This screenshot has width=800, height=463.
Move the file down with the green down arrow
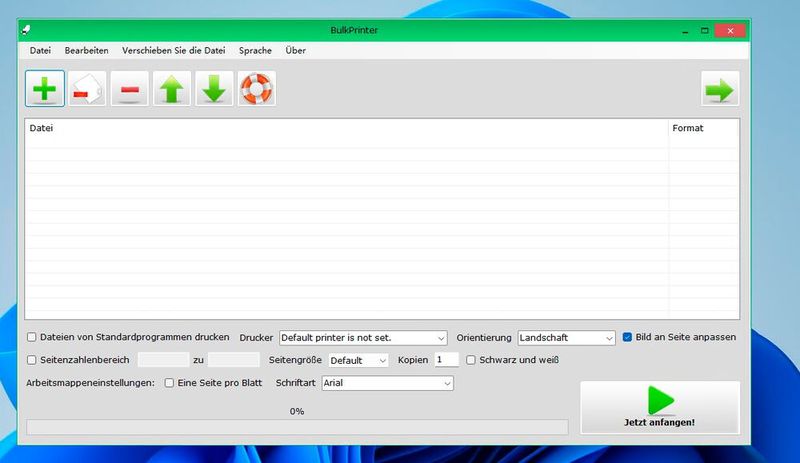coord(214,88)
